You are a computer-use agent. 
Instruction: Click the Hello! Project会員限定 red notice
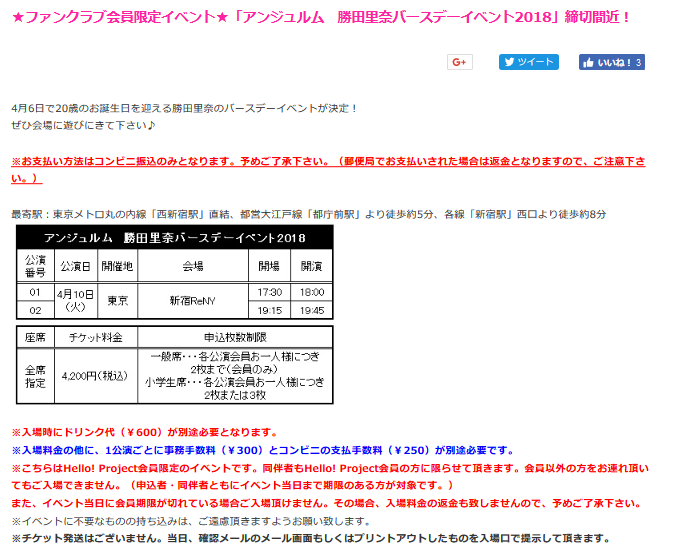coord(330,476)
